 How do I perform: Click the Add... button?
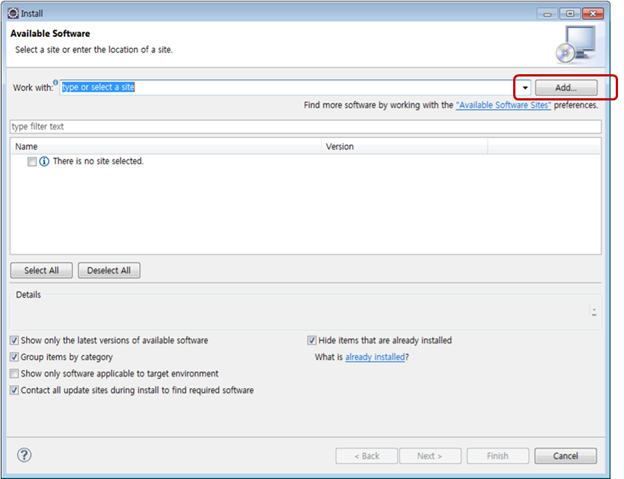(x=566, y=87)
